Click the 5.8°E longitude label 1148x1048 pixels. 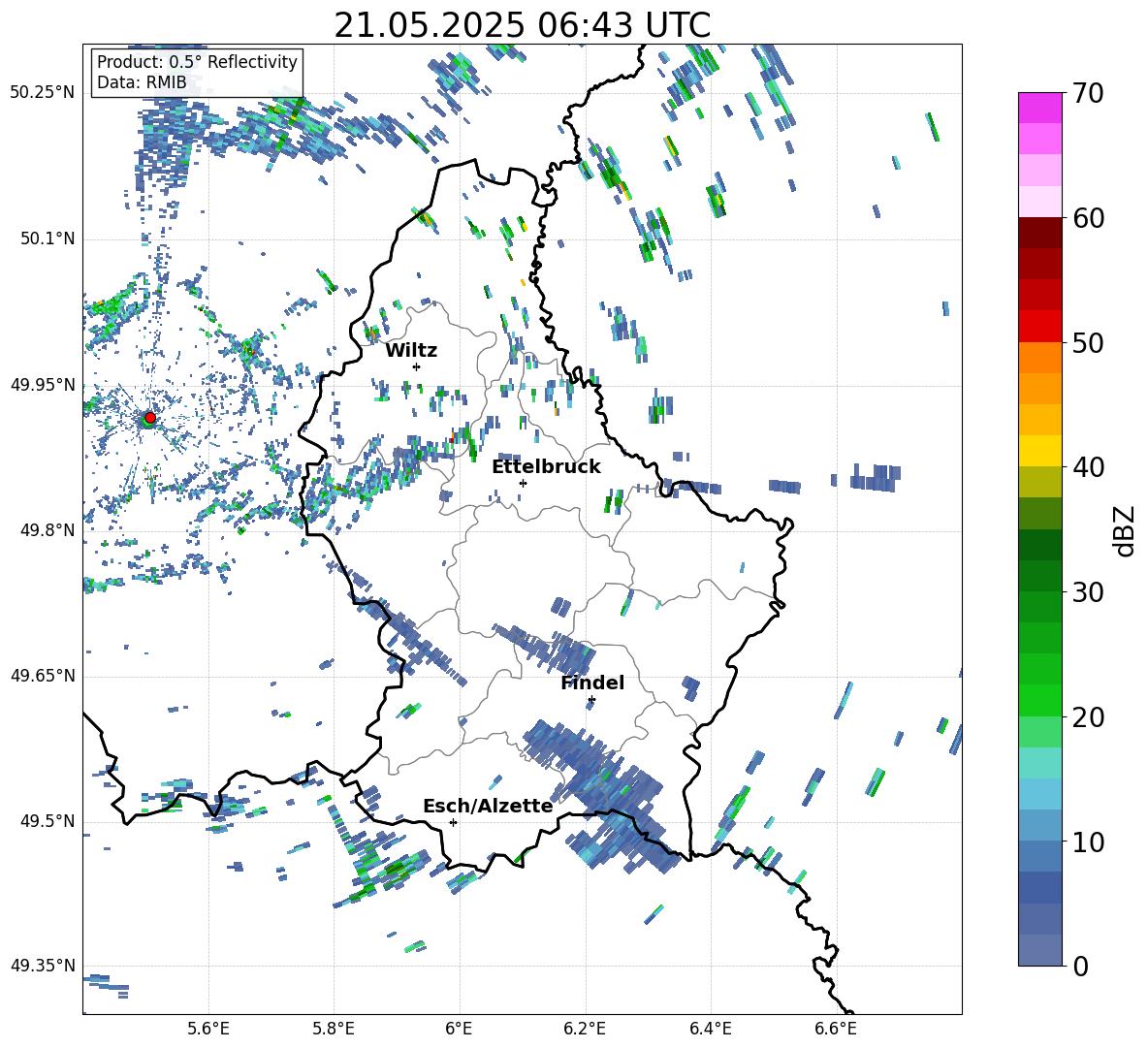pos(334,1029)
